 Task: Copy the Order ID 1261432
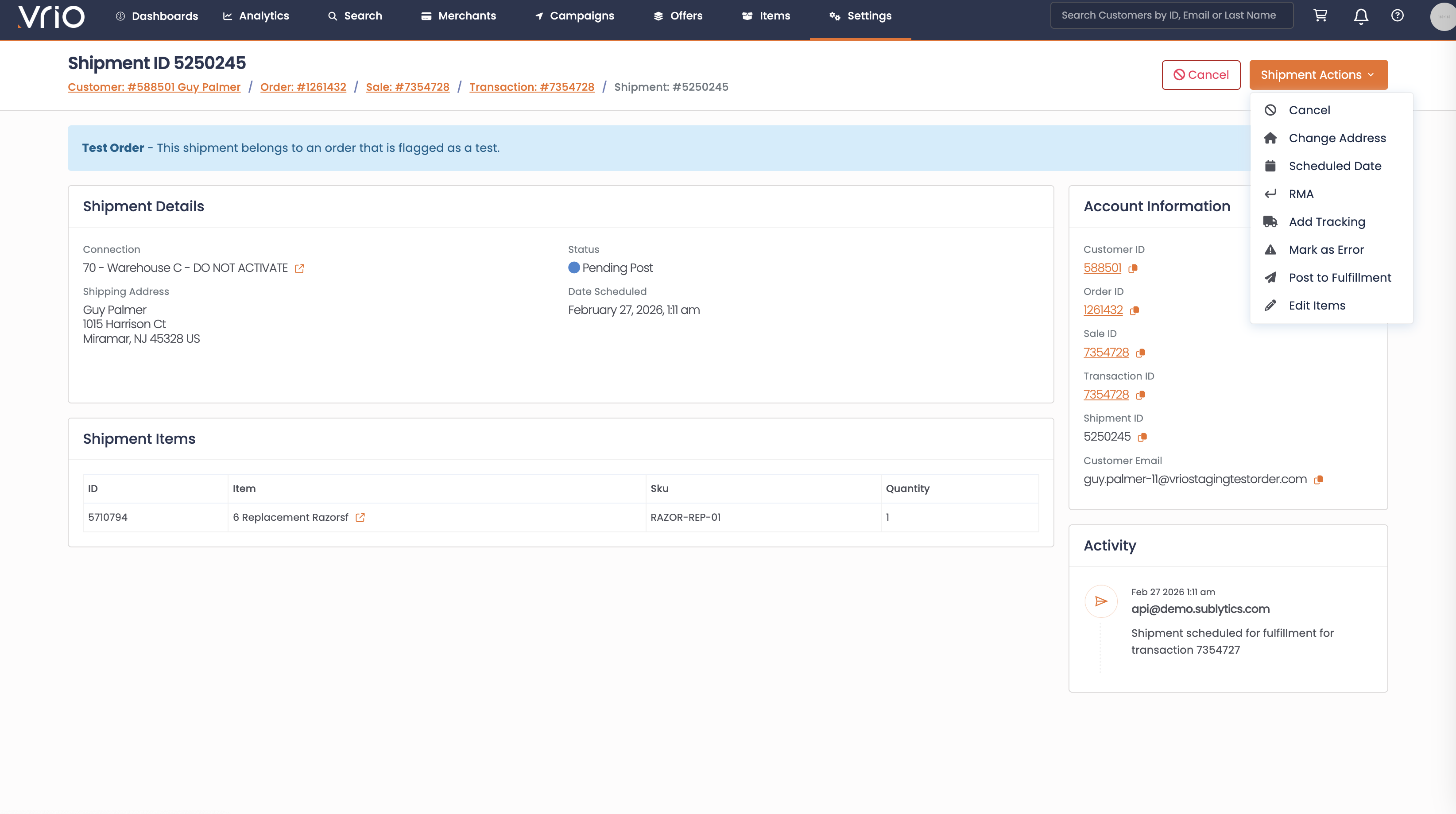[x=1135, y=310]
